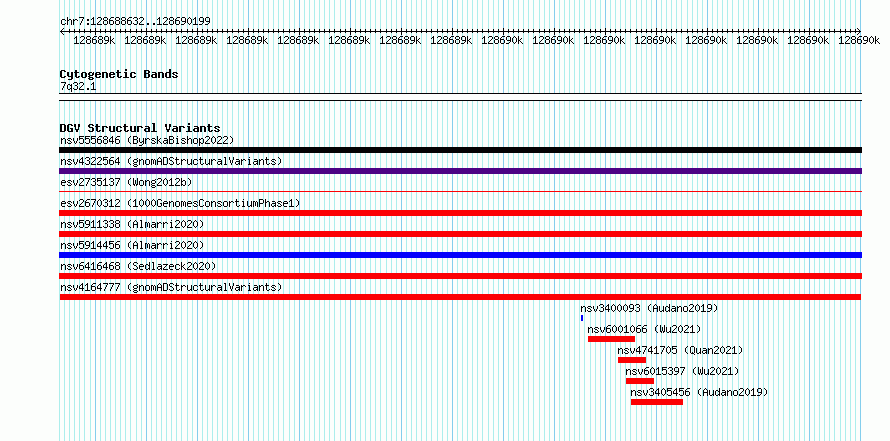This screenshot has width=890, height=441.
Task: Open the nsv3405456 (Audano2019) label
Action: [x=699, y=392]
